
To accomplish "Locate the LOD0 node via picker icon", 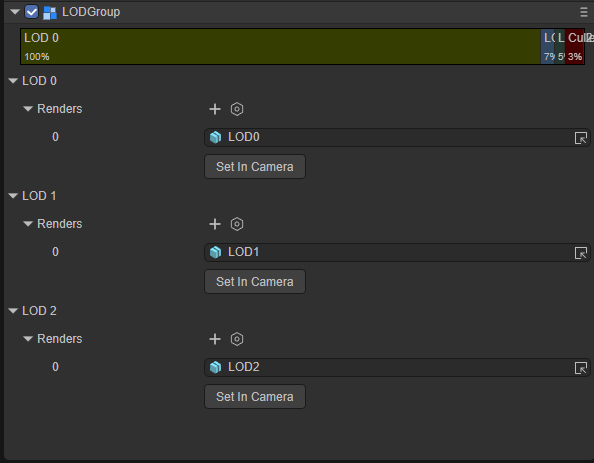I will pos(581,138).
